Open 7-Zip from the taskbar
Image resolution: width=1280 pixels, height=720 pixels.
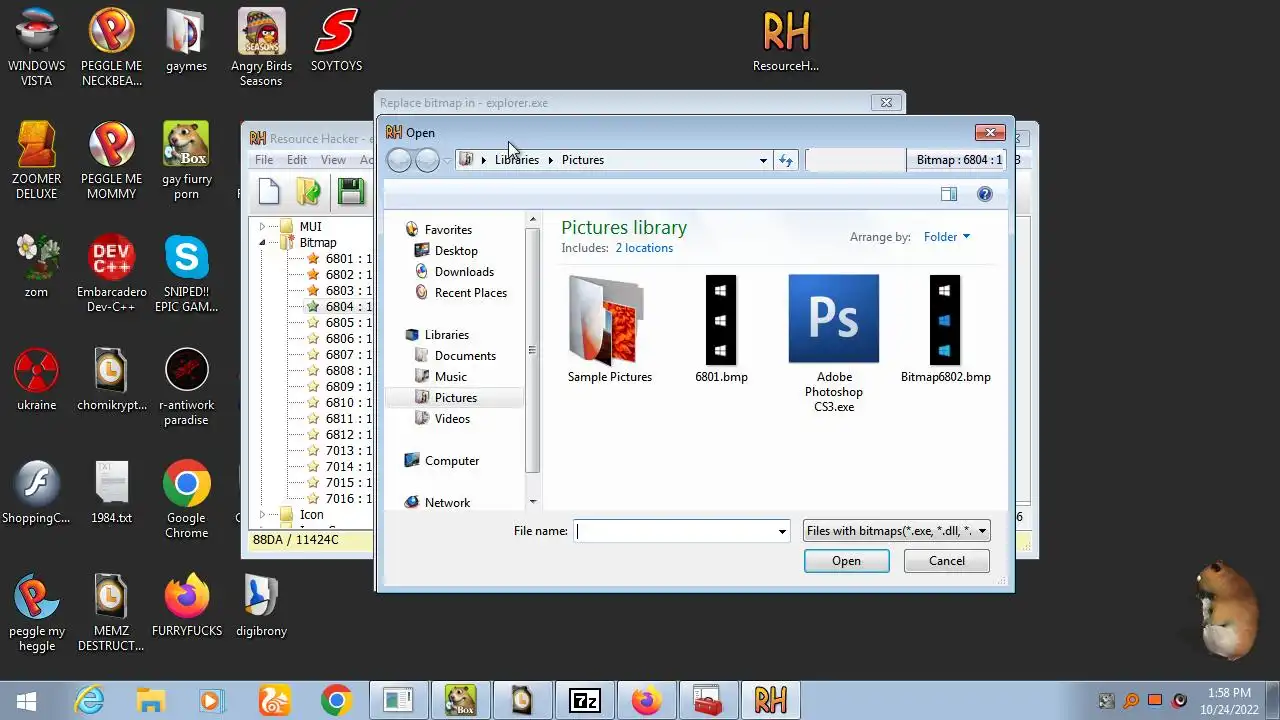tap(584, 701)
